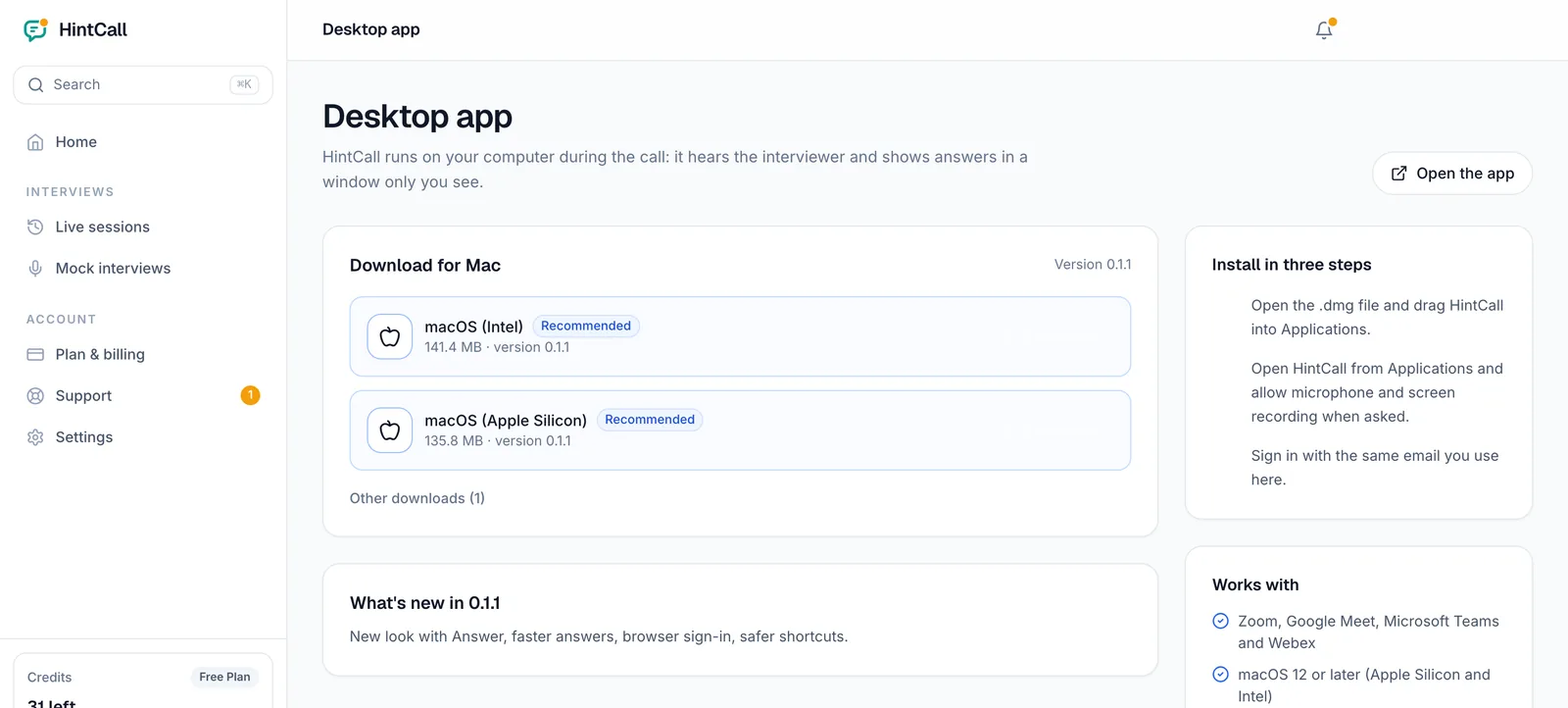Select the macOS (Intel) download card
The height and width of the screenshot is (708, 1568).
pos(740,336)
